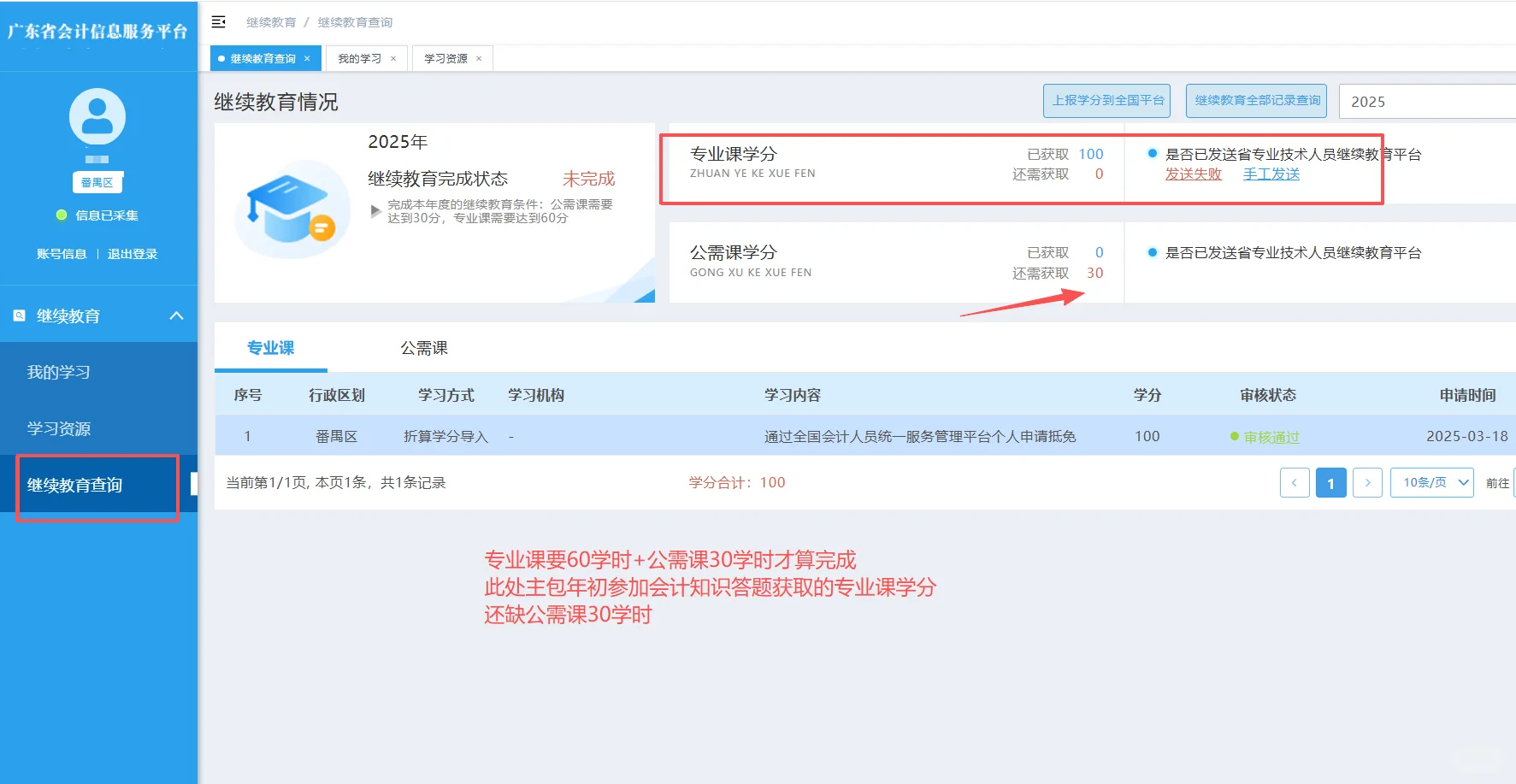The width and height of the screenshot is (1516, 784).
Task: Click the 信息已采集 status label
Action: pos(107,215)
